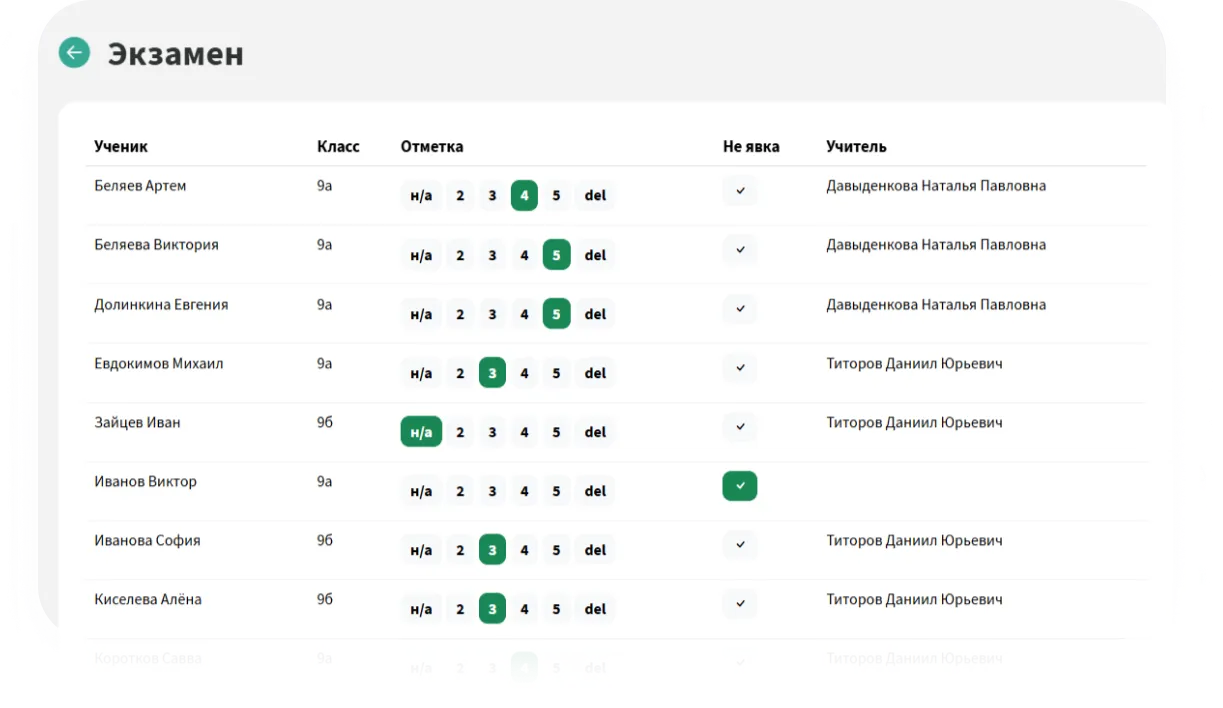The height and width of the screenshot is (708, 1223).
Task: Give Евдокимов Михаил a grade of 2
Action: coord(460,374)
